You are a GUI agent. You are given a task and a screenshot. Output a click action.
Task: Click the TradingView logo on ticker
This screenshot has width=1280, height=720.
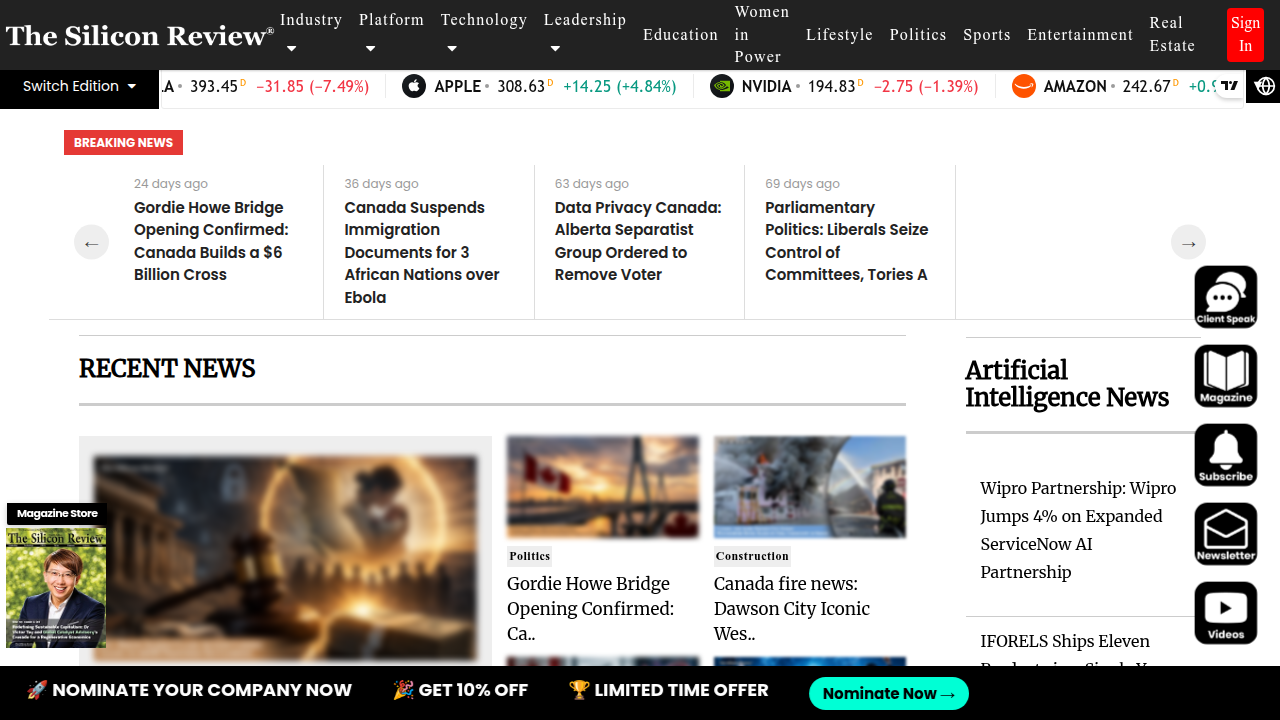(x=1230, y=86)
